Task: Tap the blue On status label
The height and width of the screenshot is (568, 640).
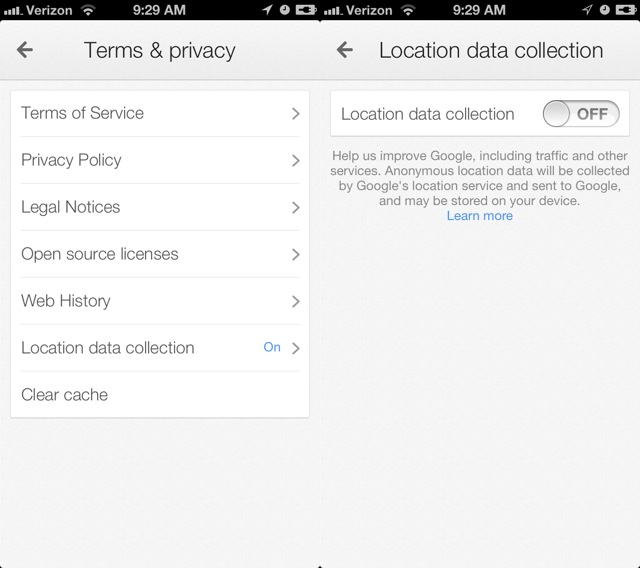Action: click(x=272, y=347)
